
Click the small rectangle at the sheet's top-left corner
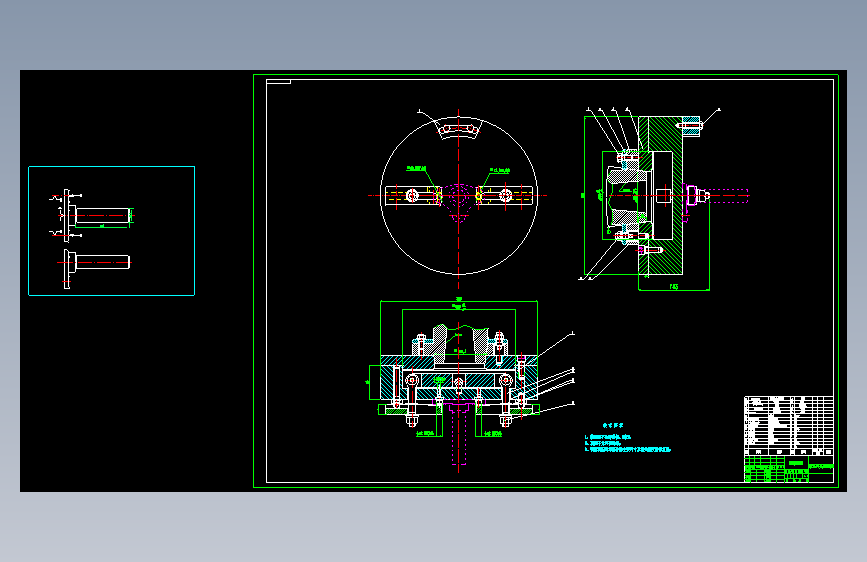click(279, 82)
